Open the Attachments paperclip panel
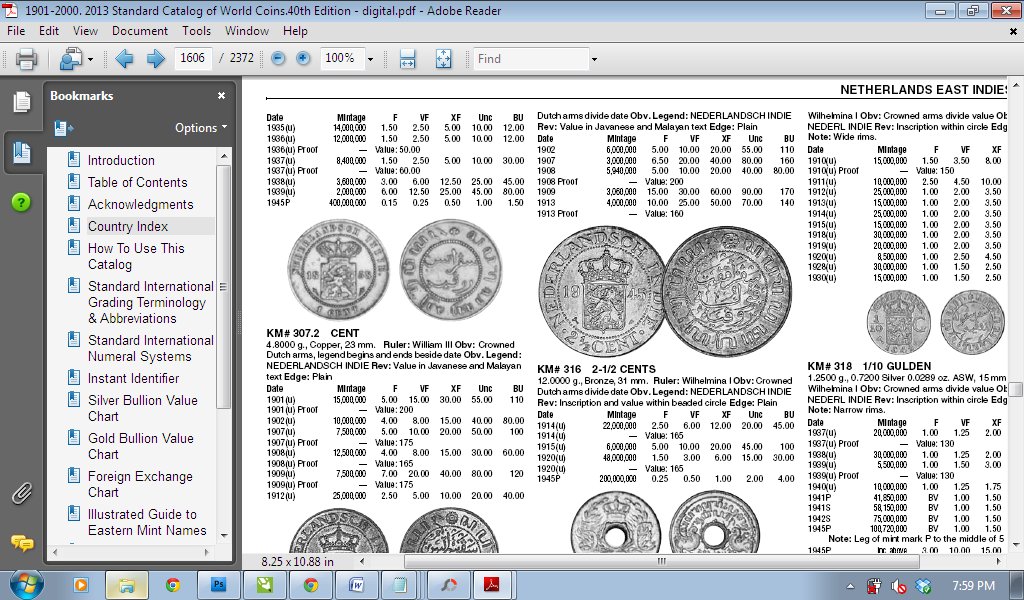Viewport: 1024px width, 600px height. [x=22, y=494]
